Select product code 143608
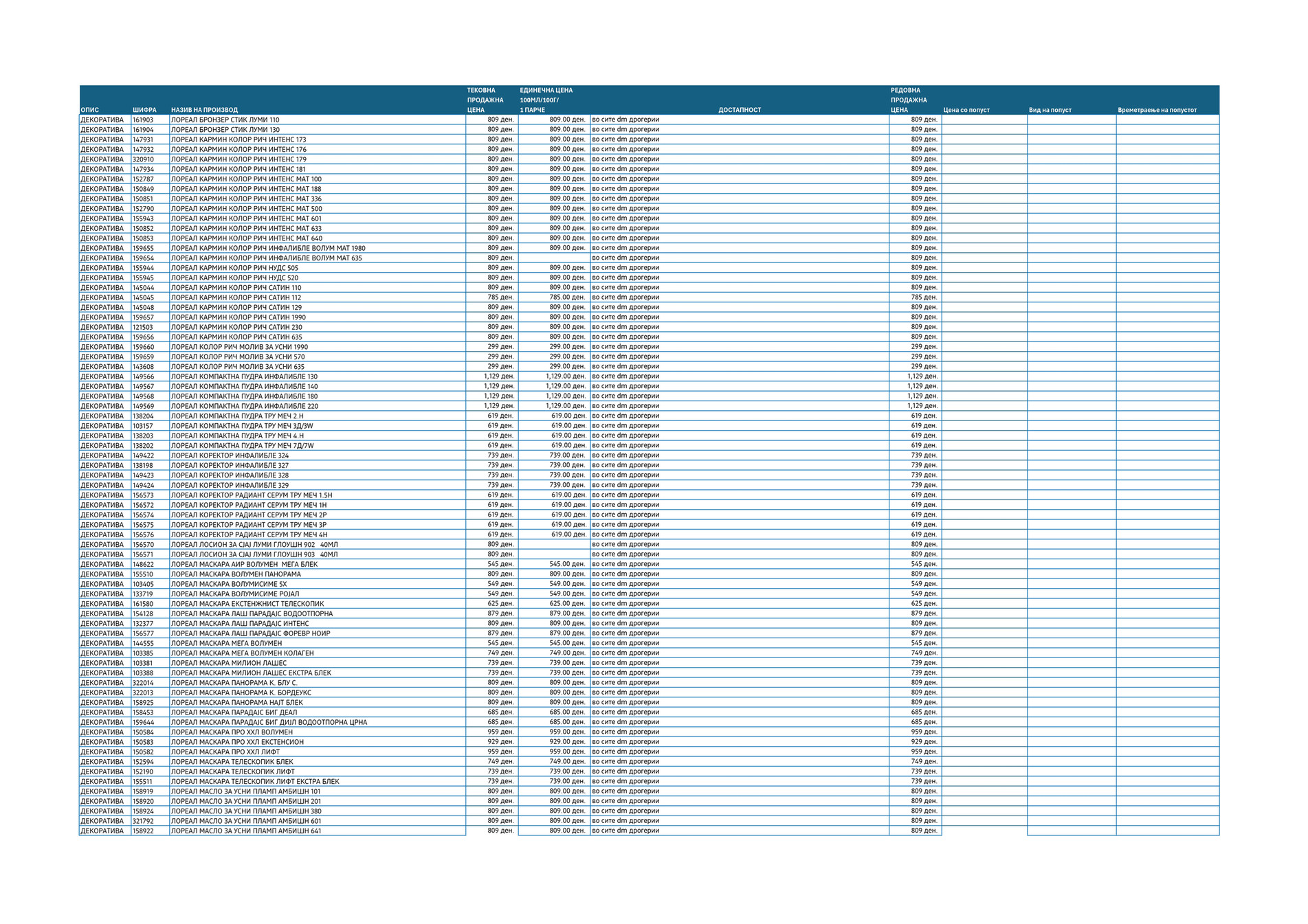This screenshot has height=924, width=1308. 143,367
